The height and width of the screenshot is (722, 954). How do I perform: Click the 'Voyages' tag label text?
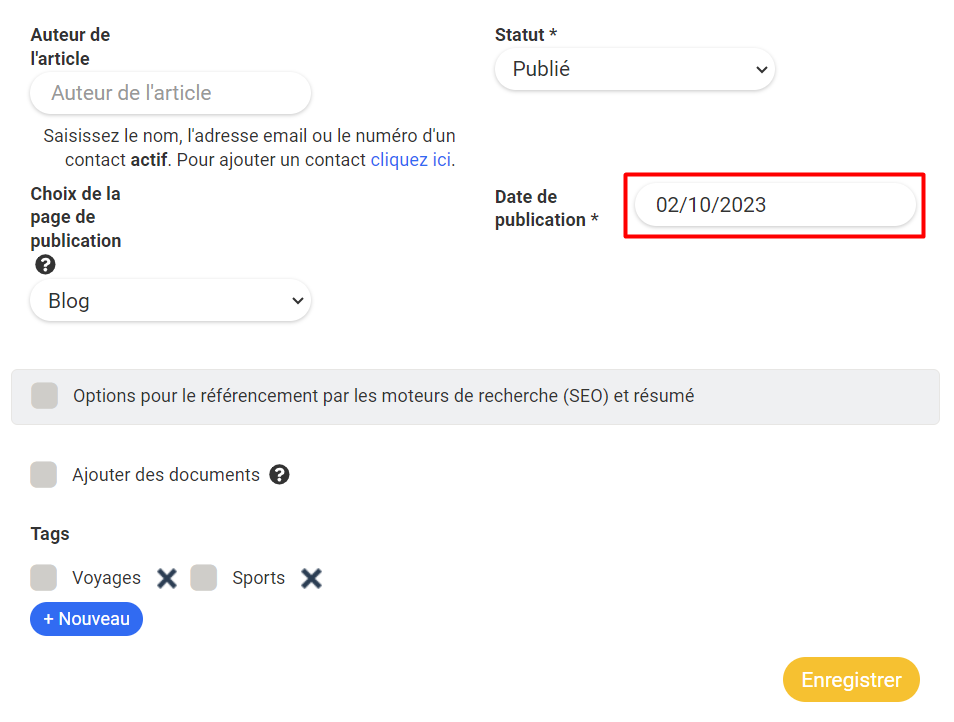pyautogui.click(x=106, y=578)
